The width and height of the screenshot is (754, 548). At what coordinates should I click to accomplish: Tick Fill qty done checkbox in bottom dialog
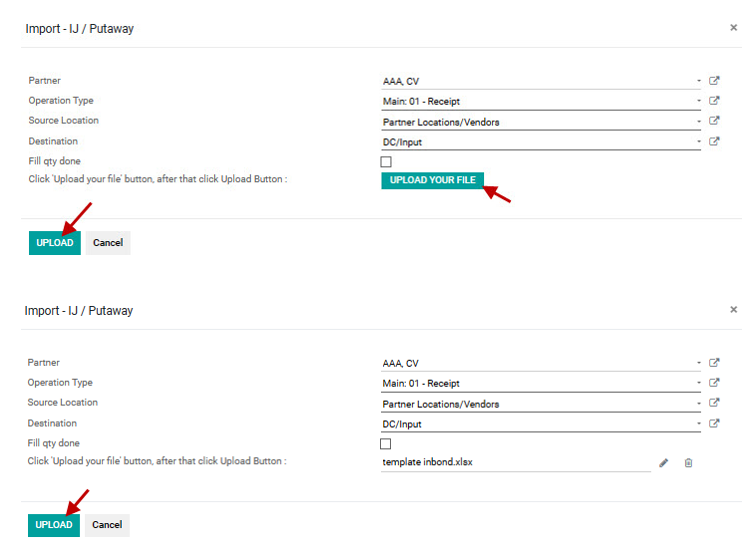click(x=385, y=444)
